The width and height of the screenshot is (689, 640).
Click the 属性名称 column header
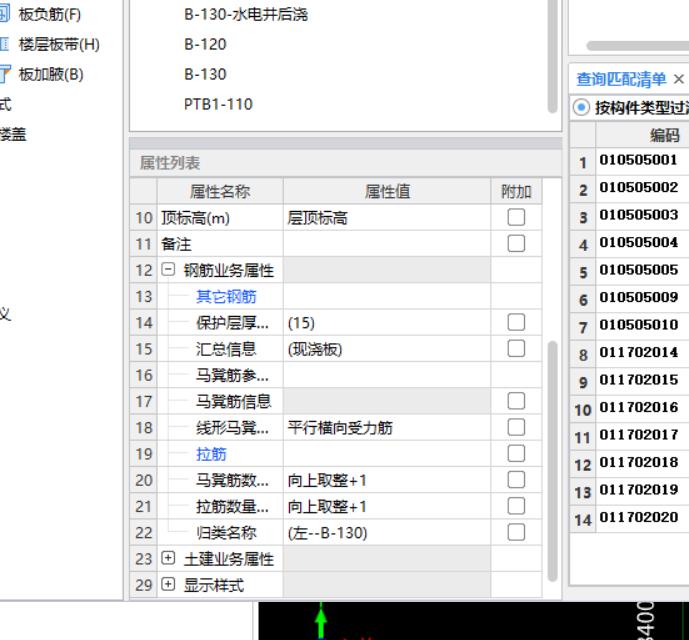pyautogui.click(x=220, y=192)
